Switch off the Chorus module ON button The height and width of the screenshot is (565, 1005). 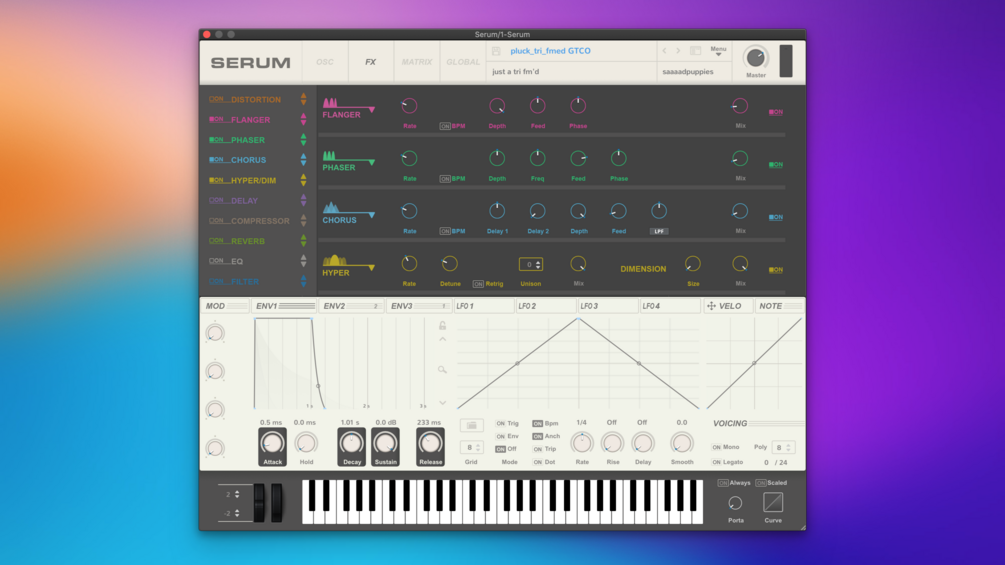[x=776, y=217]
